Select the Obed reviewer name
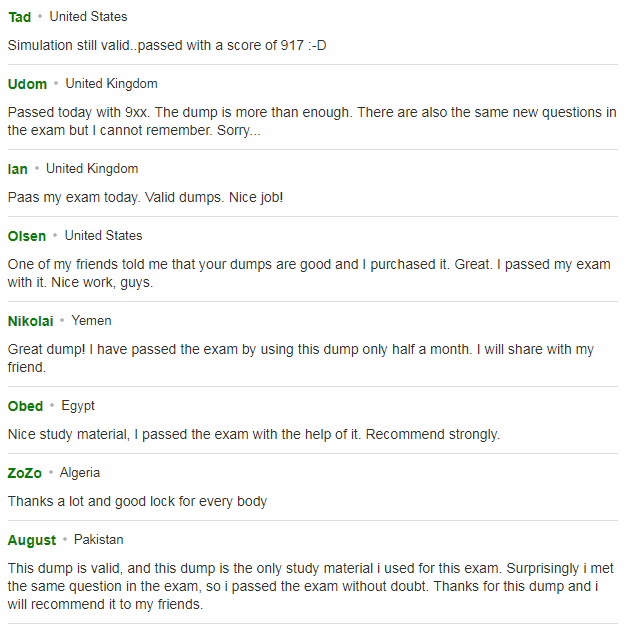 [x=25, y=406]
